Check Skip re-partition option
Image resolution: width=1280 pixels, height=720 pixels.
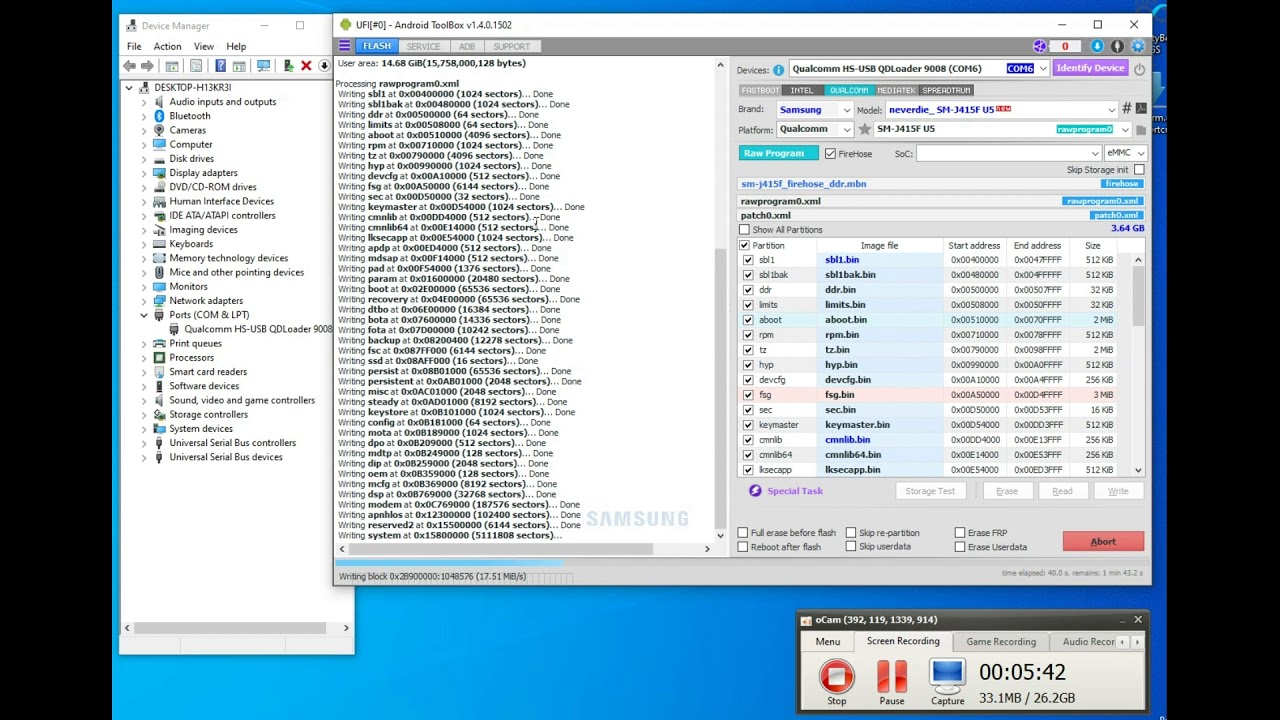851,533
